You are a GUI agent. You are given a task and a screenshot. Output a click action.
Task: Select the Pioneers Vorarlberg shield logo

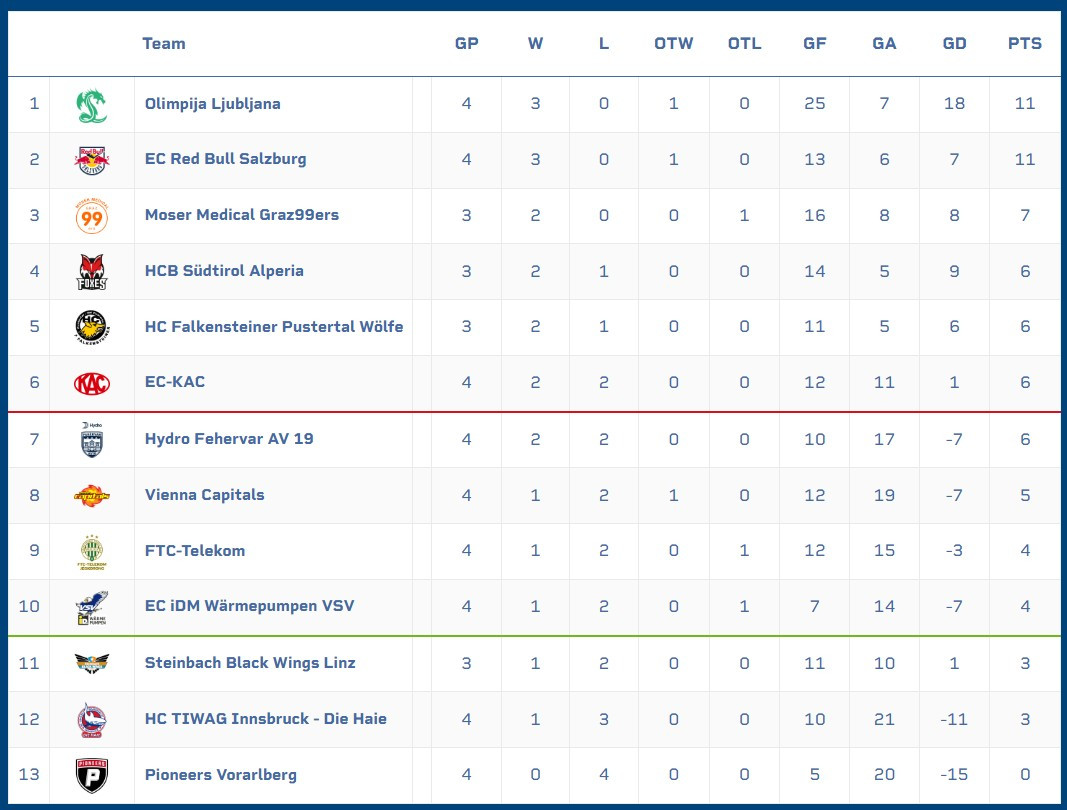(x=92, y=775)
